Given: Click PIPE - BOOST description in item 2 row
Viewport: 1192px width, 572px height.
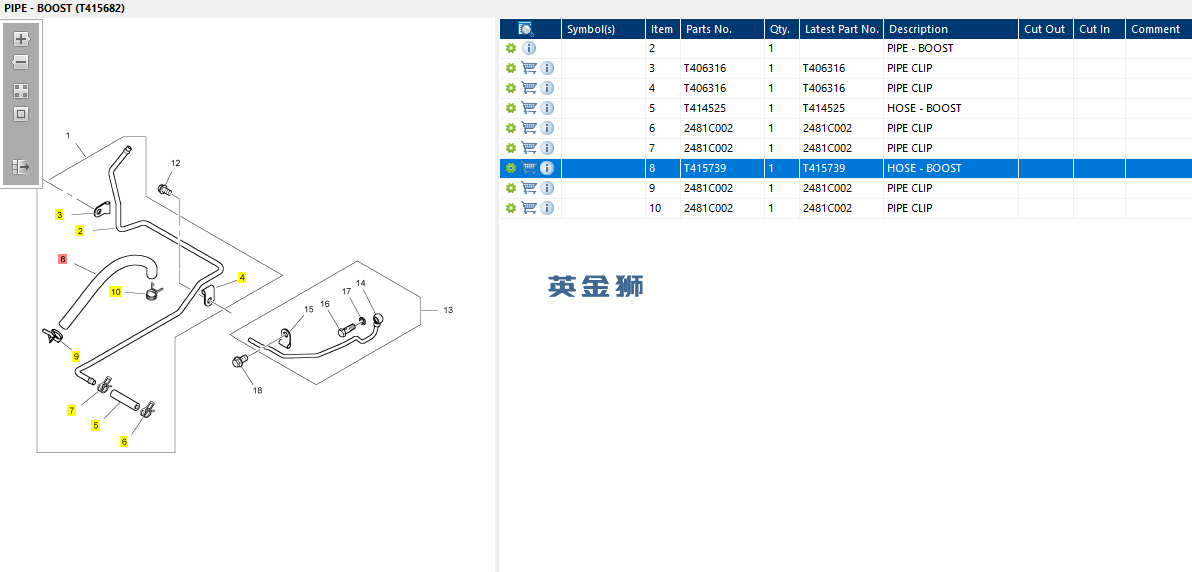Looking at the screenshot, I should (x=920, y=48).
